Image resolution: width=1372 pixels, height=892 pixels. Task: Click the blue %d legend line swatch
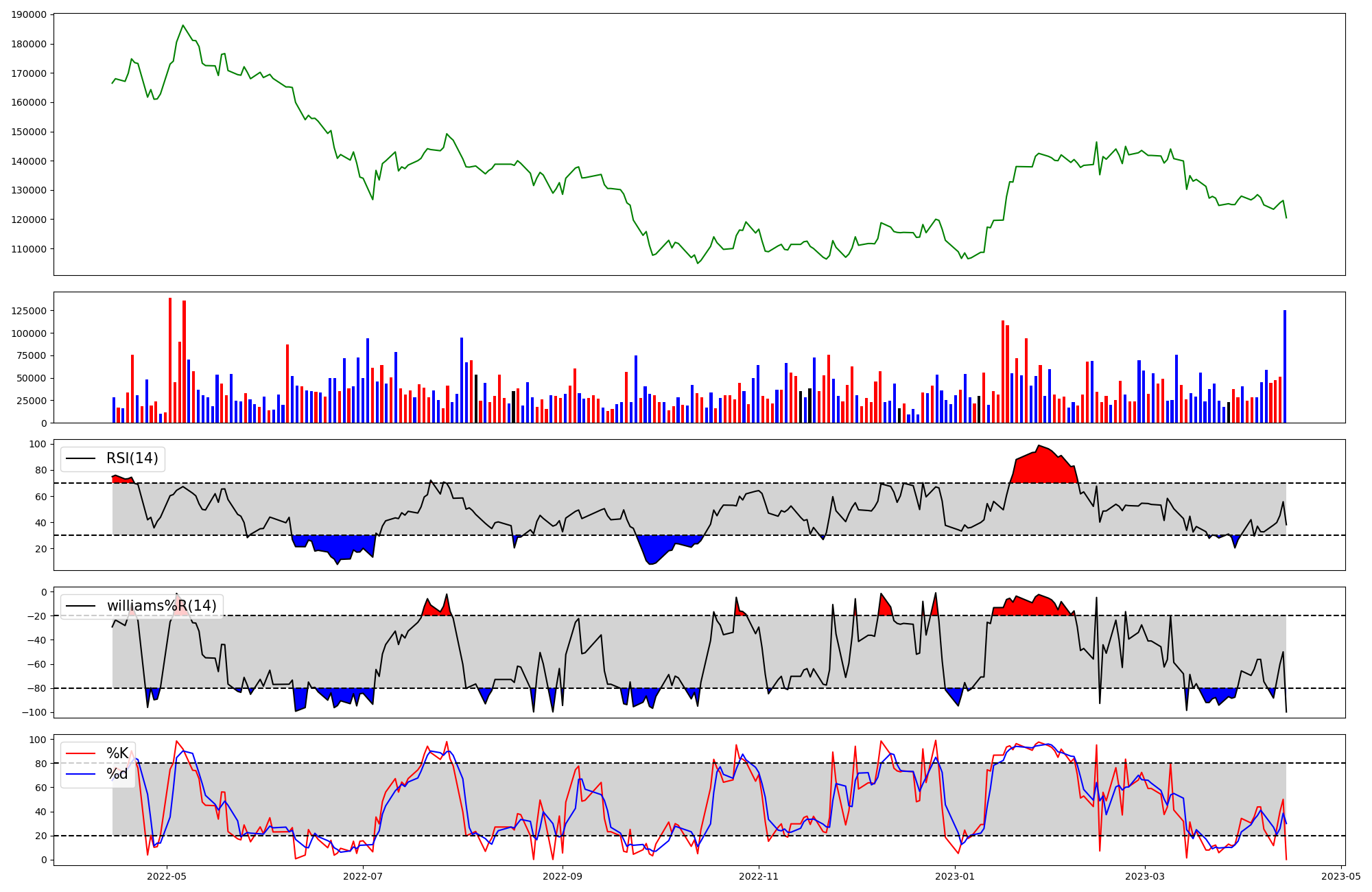tap(82, 774)
